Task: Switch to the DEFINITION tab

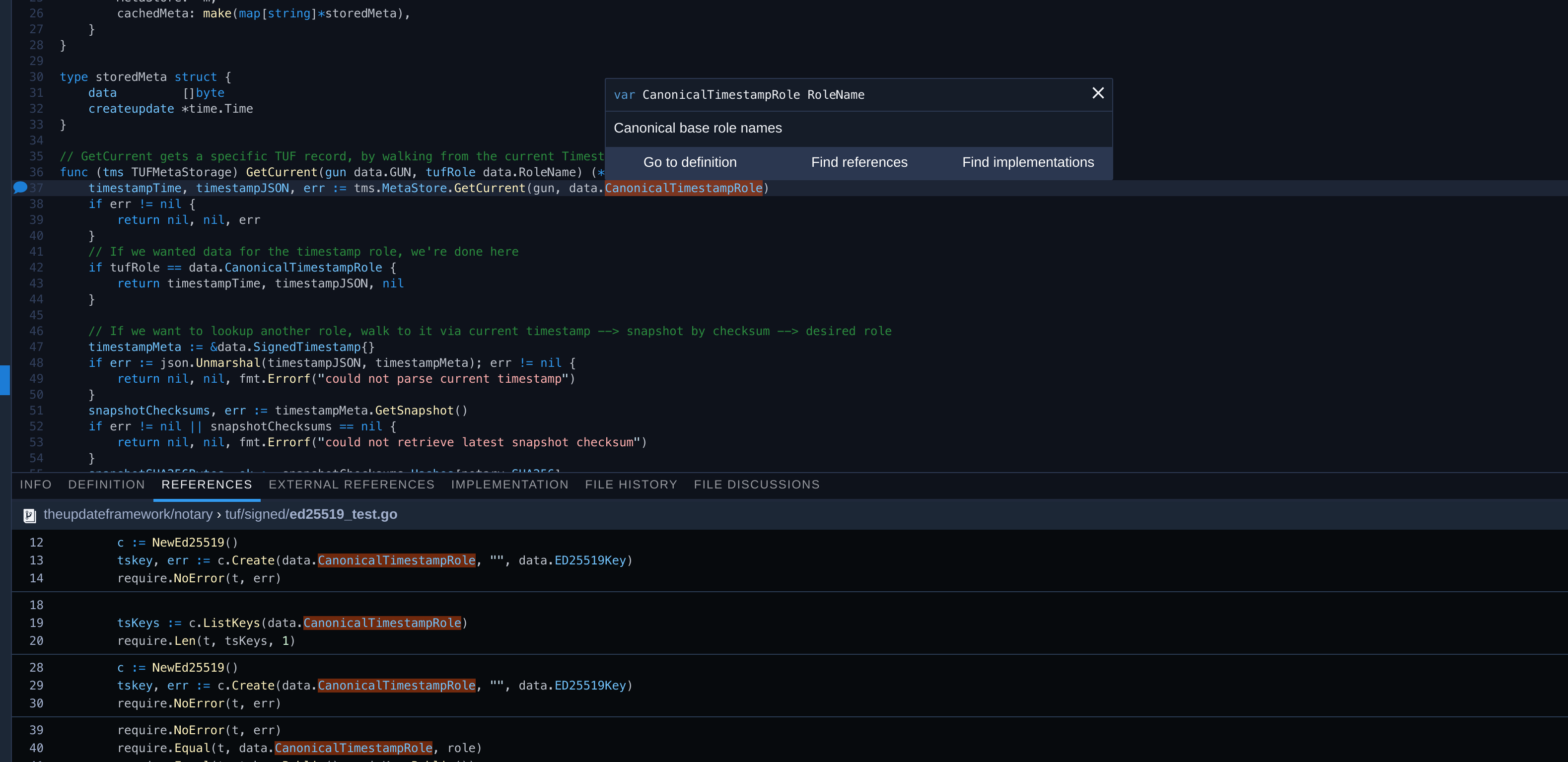Action: [x=106, y=485]
